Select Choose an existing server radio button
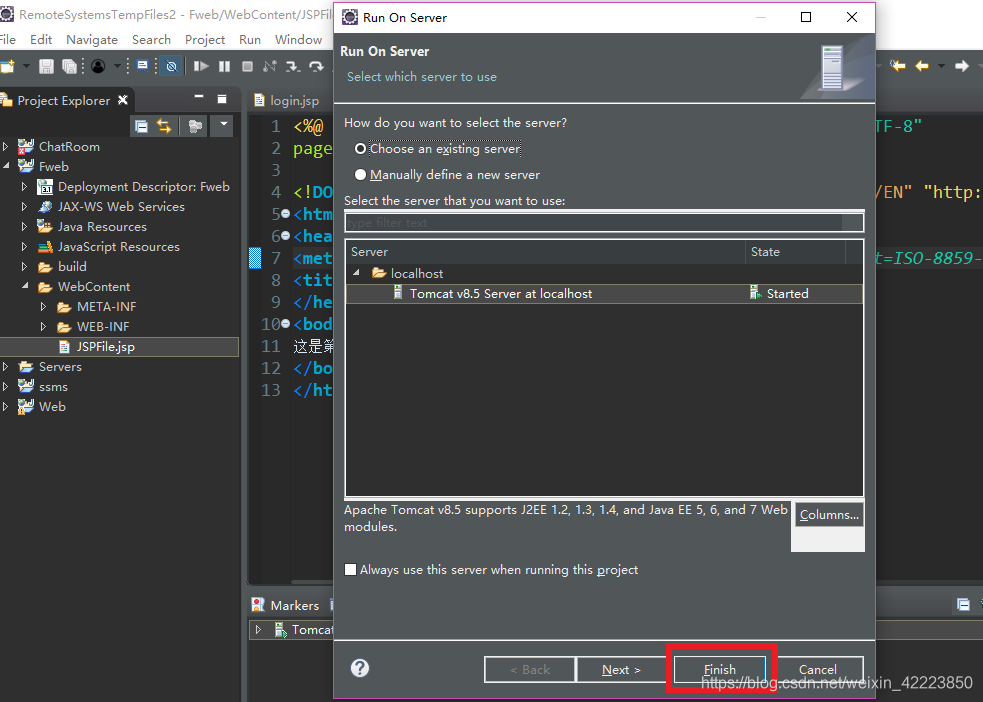Image resolution: width=983 pixels, height=702 pixels. [360, 148]
